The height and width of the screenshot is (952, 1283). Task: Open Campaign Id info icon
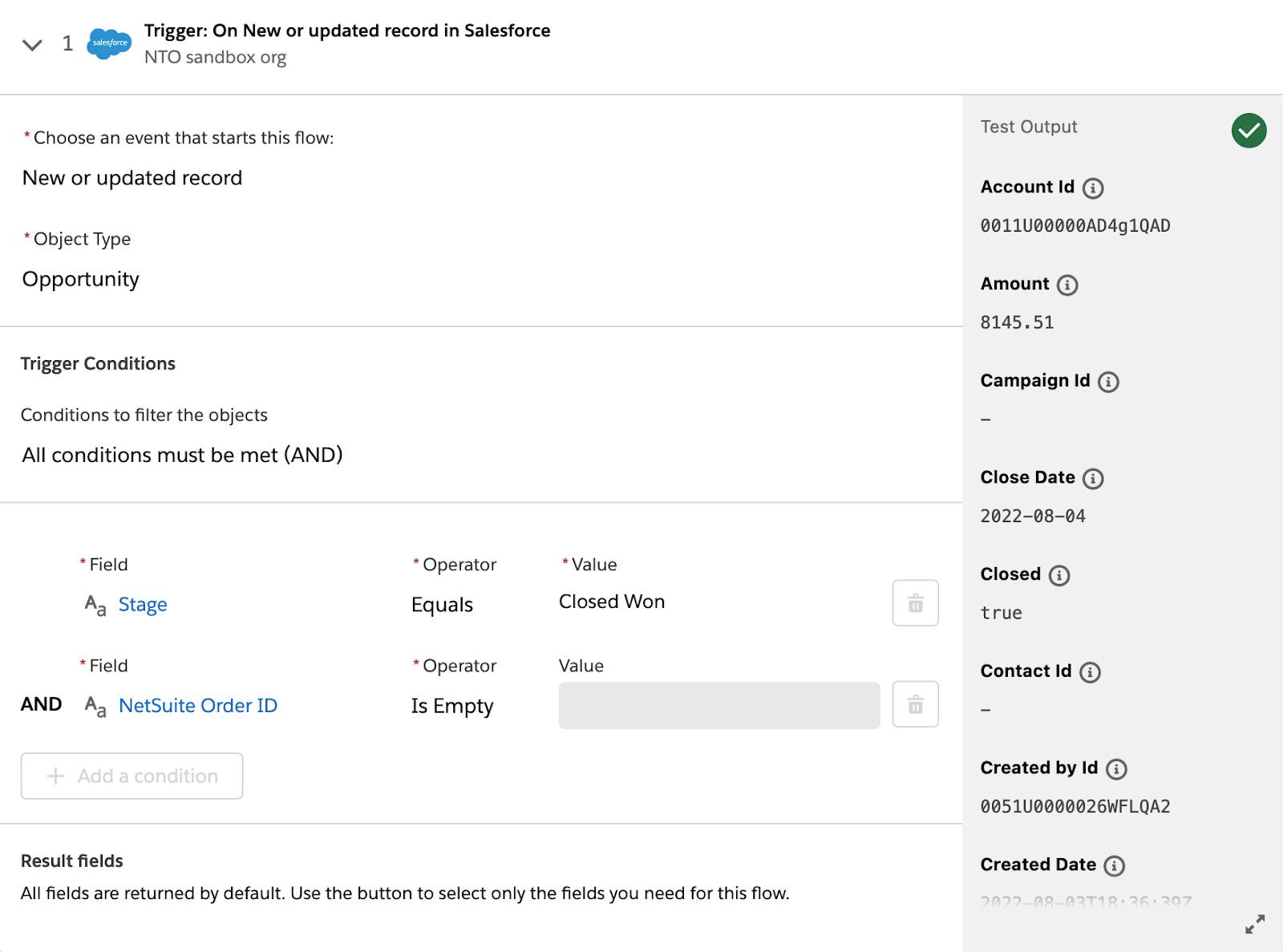pyautogui.click(x=1108, y=382)
